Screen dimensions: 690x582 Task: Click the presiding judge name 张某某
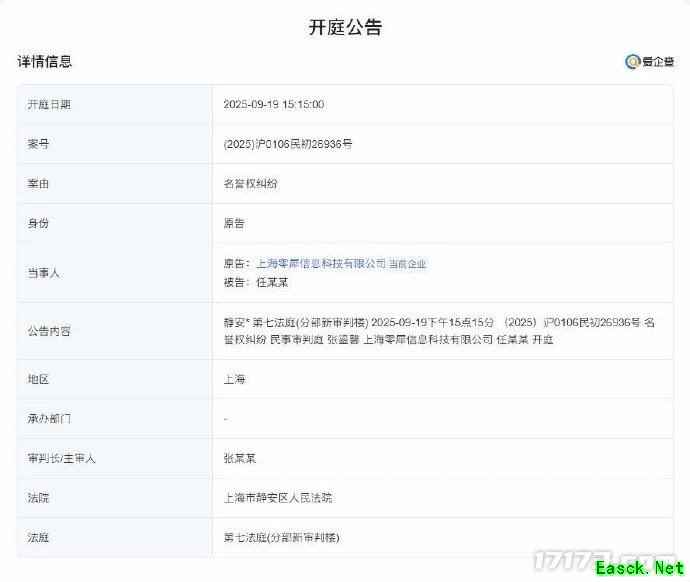point(241,458)
